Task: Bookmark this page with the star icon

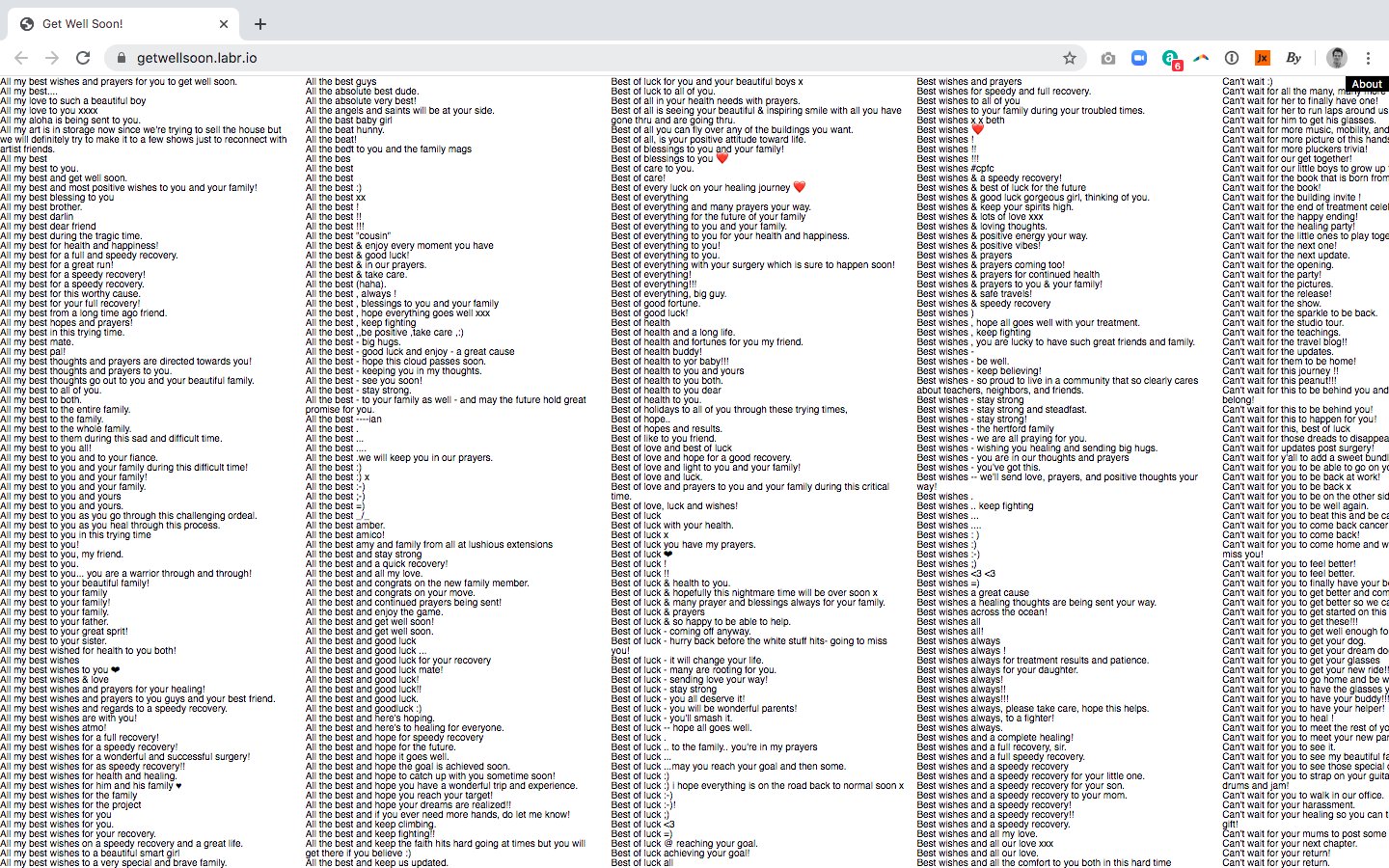Action: click(x=1070, y=58)
